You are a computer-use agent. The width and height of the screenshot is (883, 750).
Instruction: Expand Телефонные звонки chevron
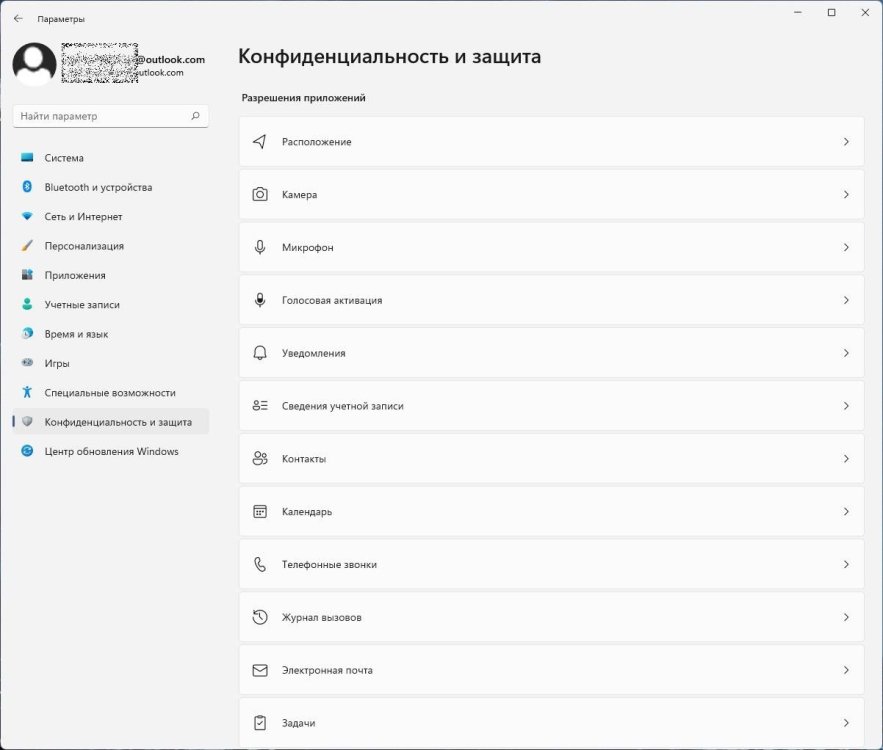coord(846,565)
